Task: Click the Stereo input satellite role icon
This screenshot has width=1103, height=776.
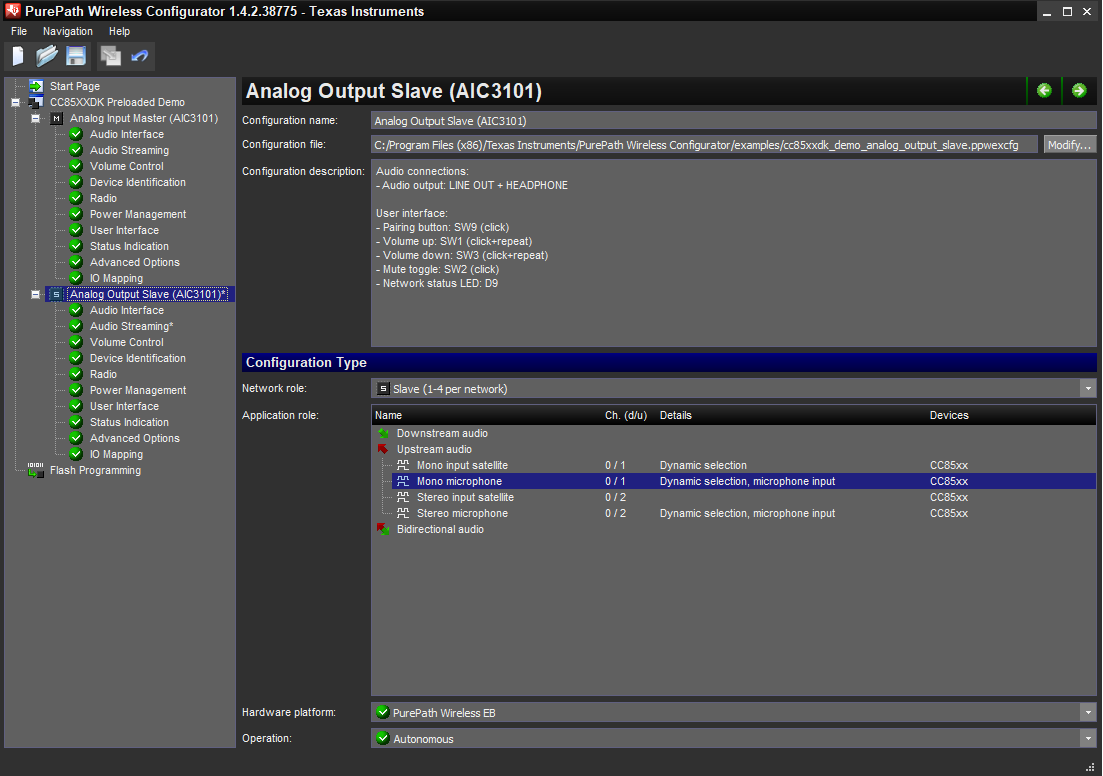Action: tap(403, 497)
